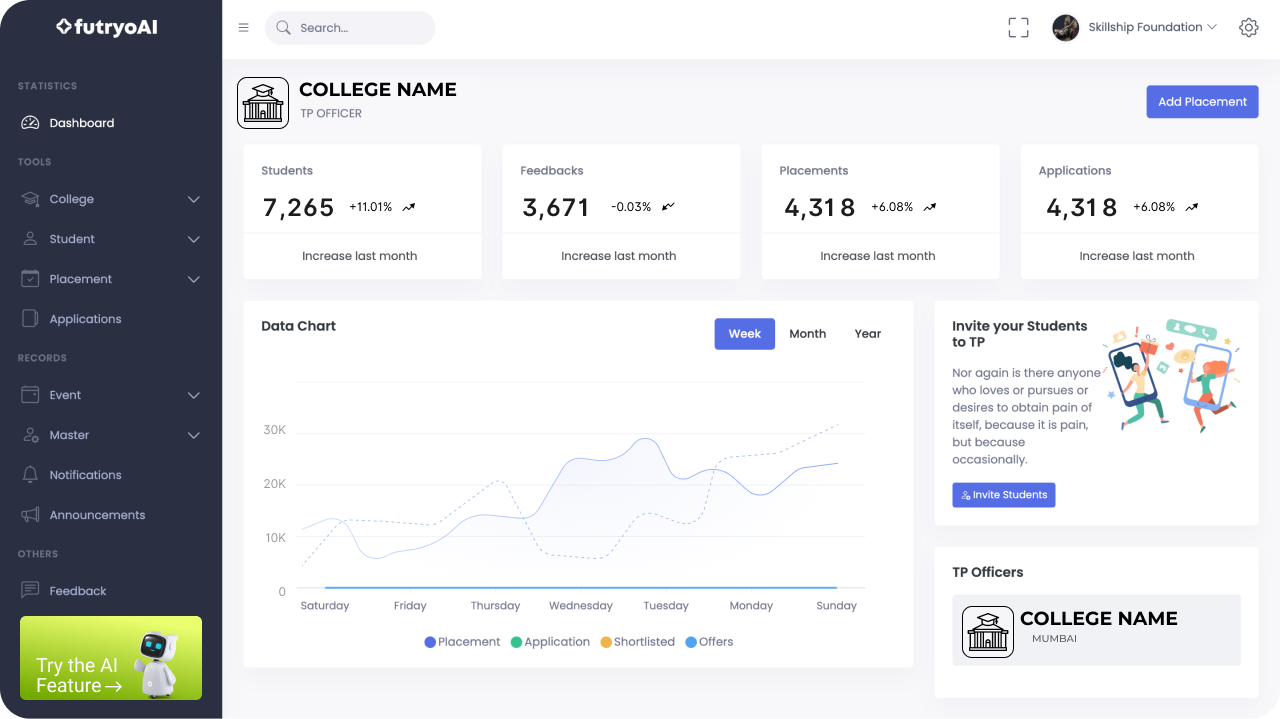
Task: Open the Placement sidebar menu
Action: tap(80, 279)
